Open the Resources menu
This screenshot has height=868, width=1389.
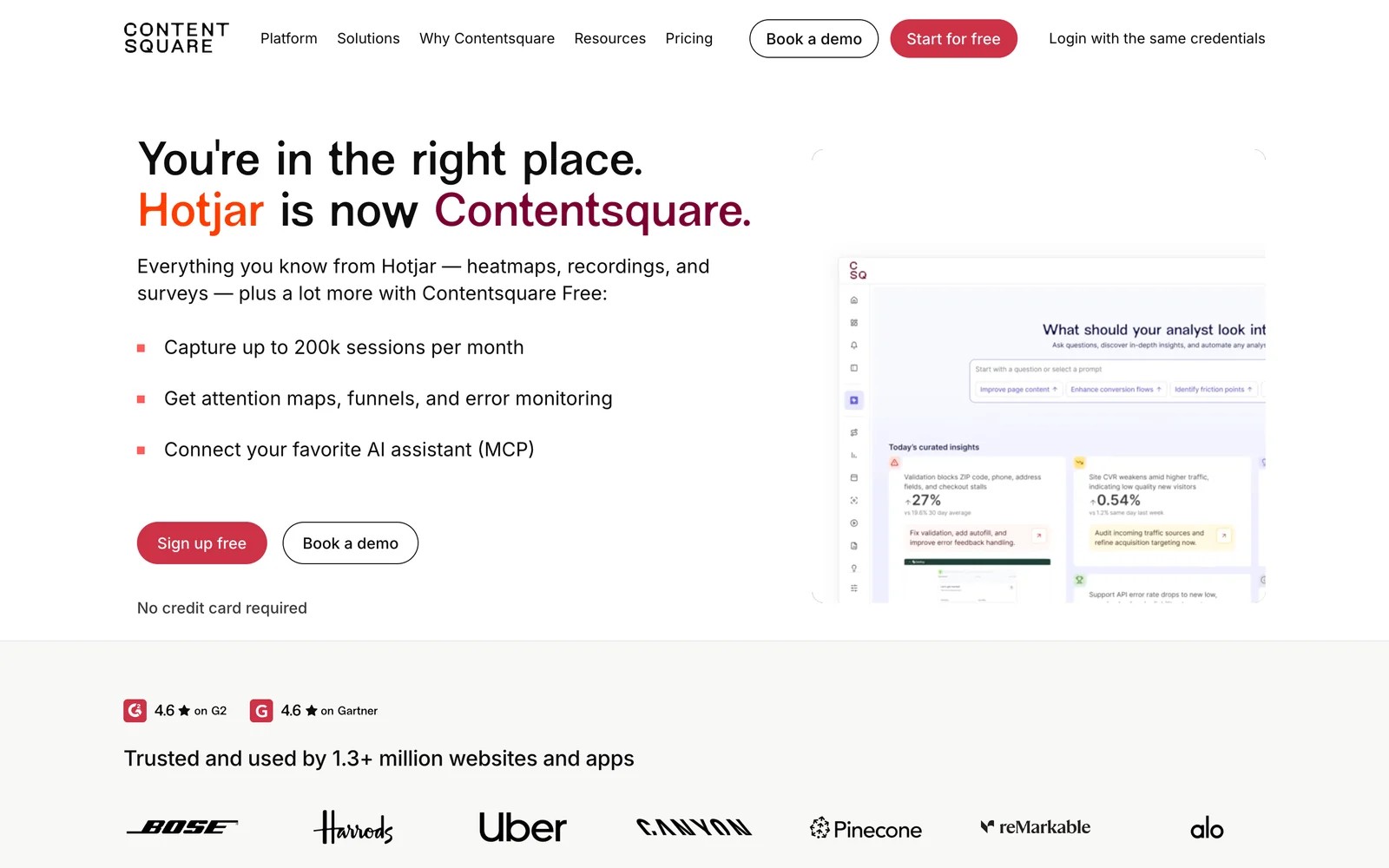(610, 38)
